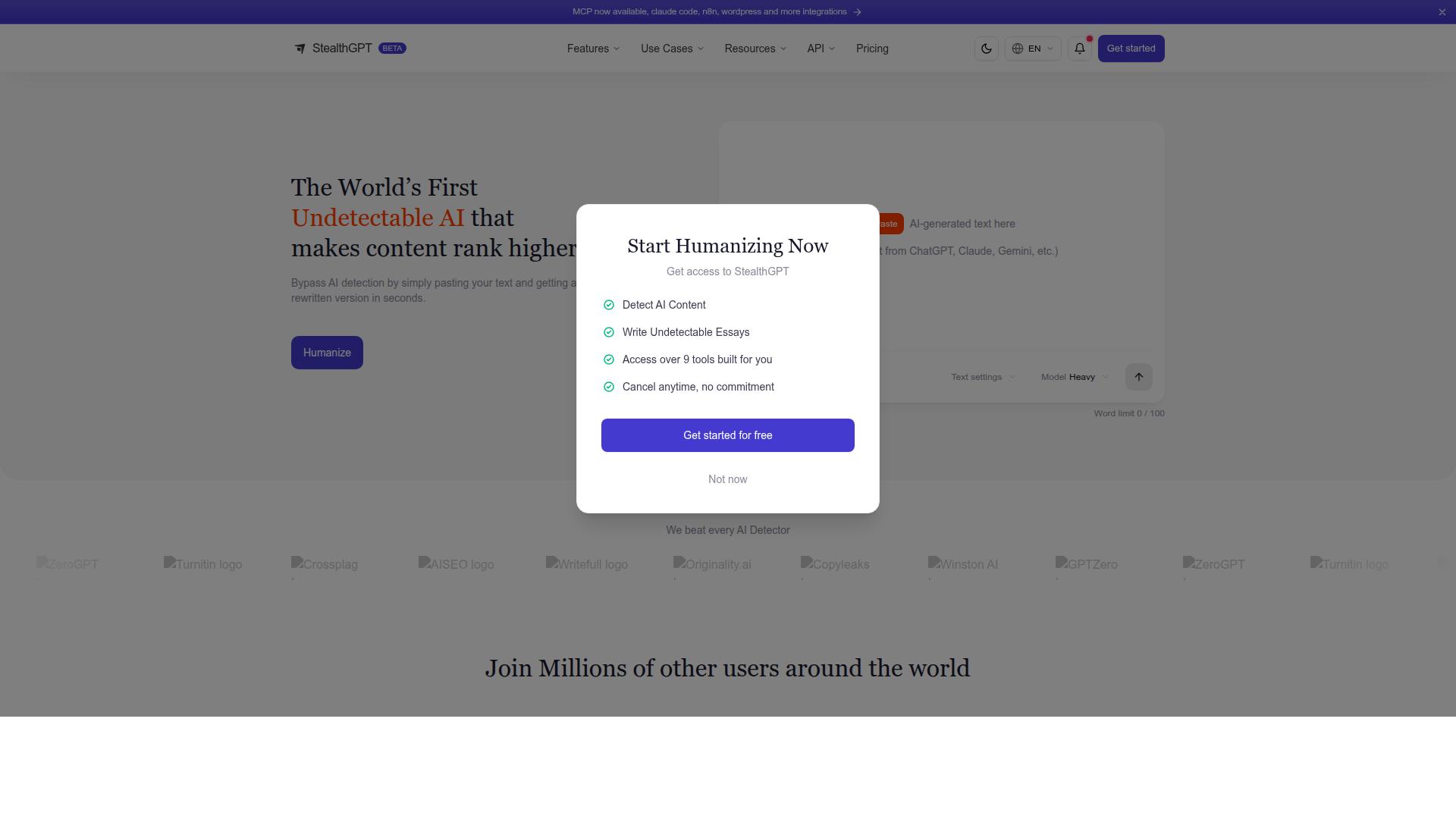Click the Writefull logo
The image size is (1456, 819).
pos(587,564)
